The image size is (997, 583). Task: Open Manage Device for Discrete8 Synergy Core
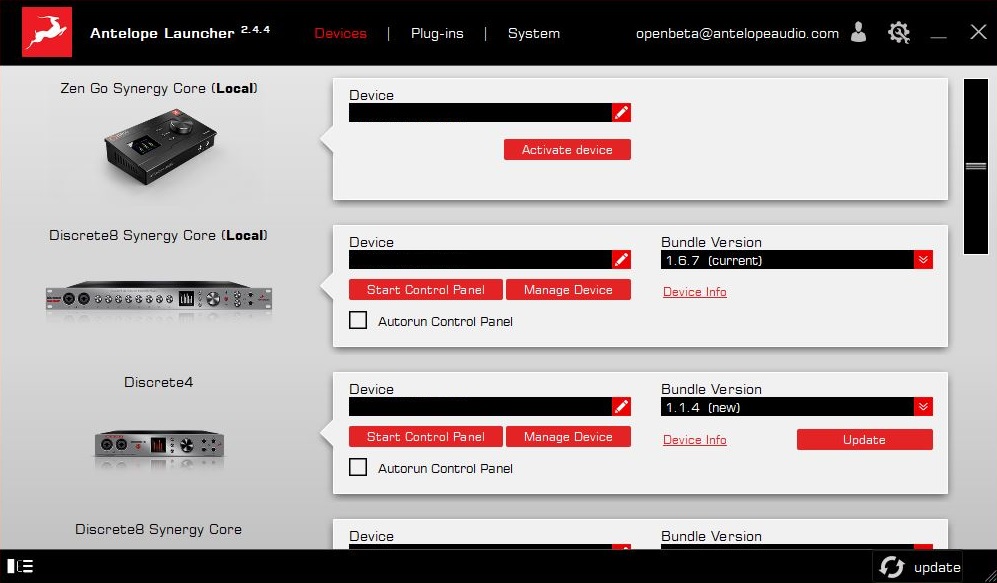tap(568, 289)
